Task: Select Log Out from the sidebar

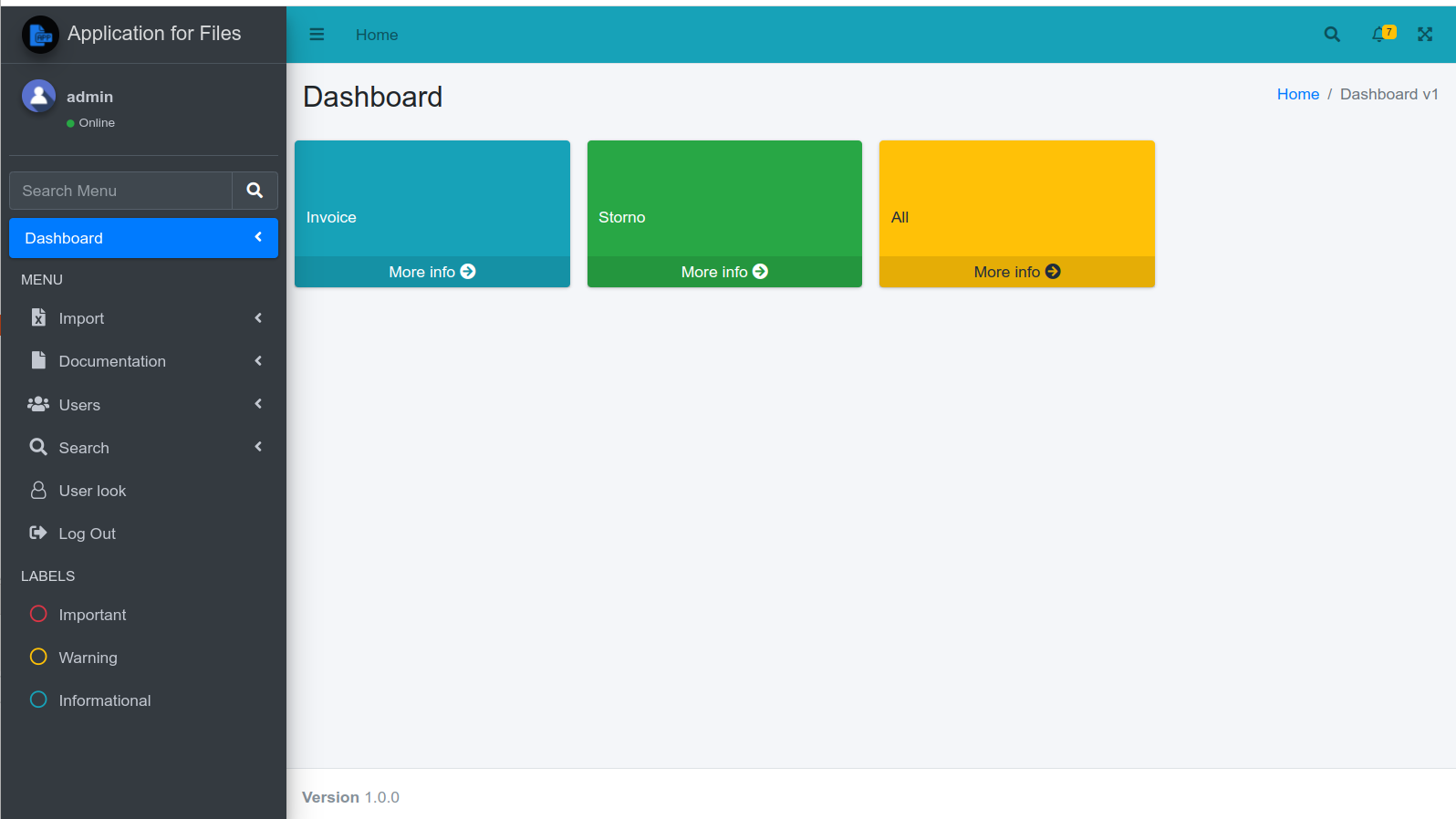Action: tap(143, 534)
